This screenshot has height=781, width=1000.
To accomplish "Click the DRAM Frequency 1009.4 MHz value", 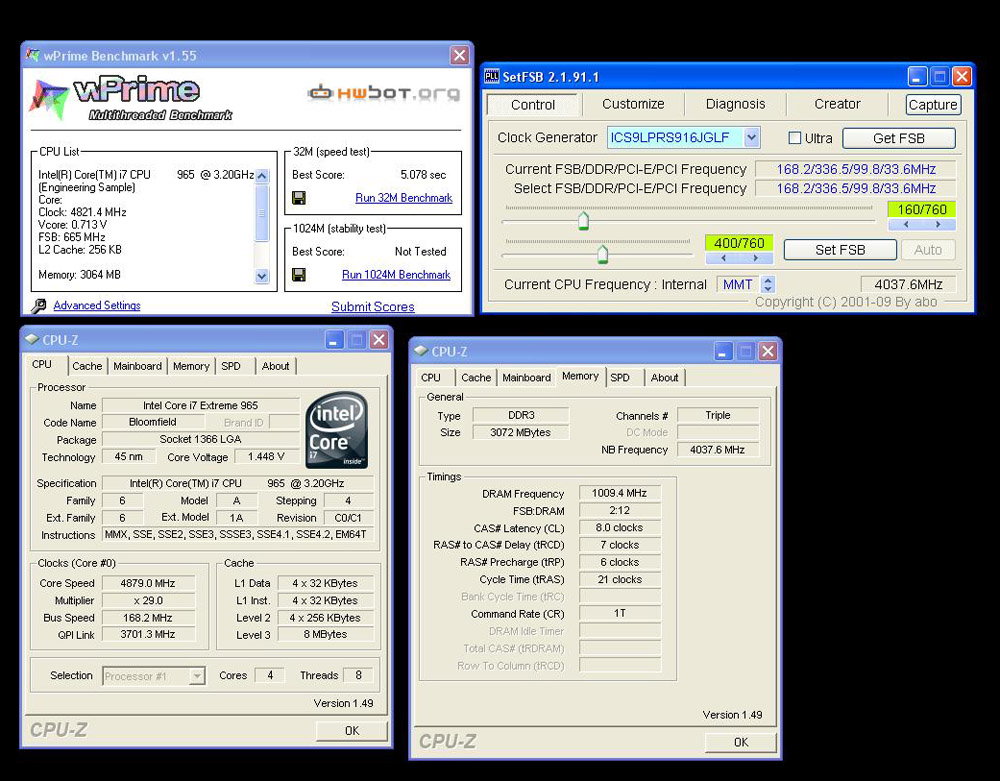I will click(619, 493).
